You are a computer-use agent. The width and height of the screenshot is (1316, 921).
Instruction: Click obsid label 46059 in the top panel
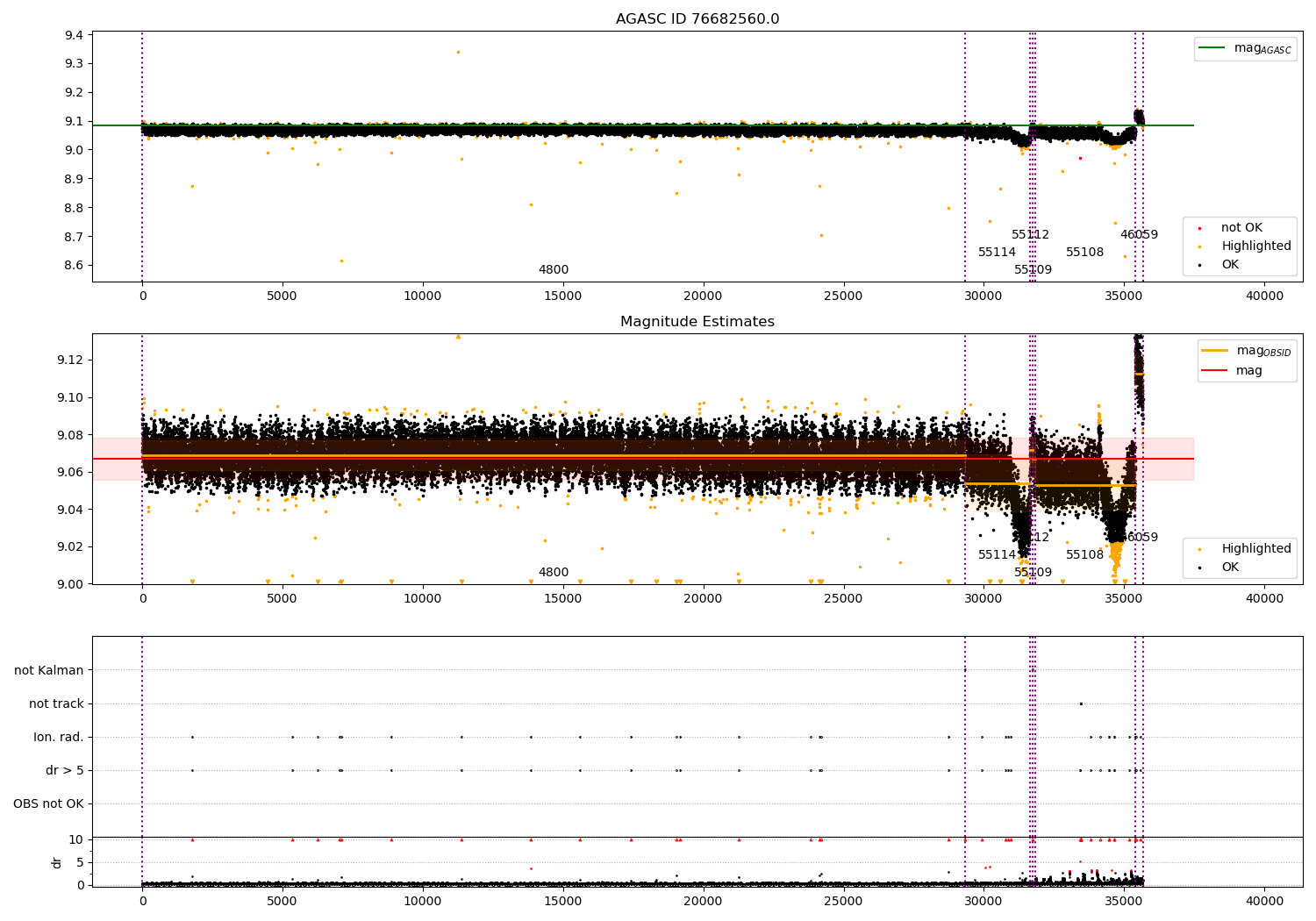1140,235
